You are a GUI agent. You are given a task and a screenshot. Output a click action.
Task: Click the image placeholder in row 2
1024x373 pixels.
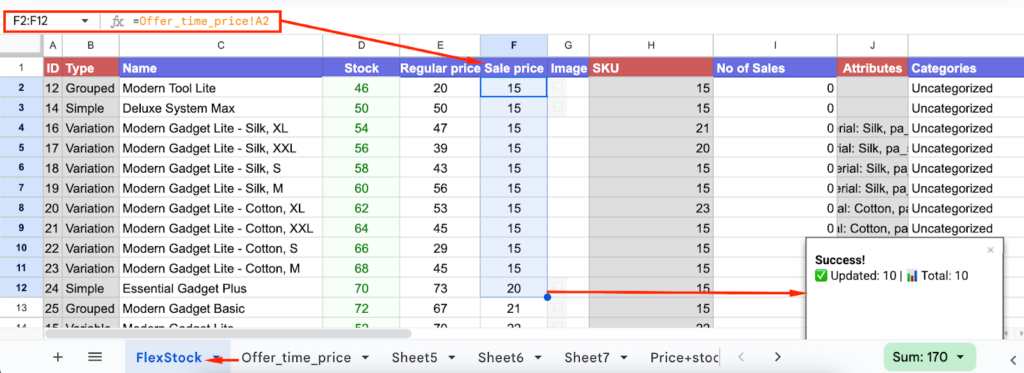[x=557, y=88]
